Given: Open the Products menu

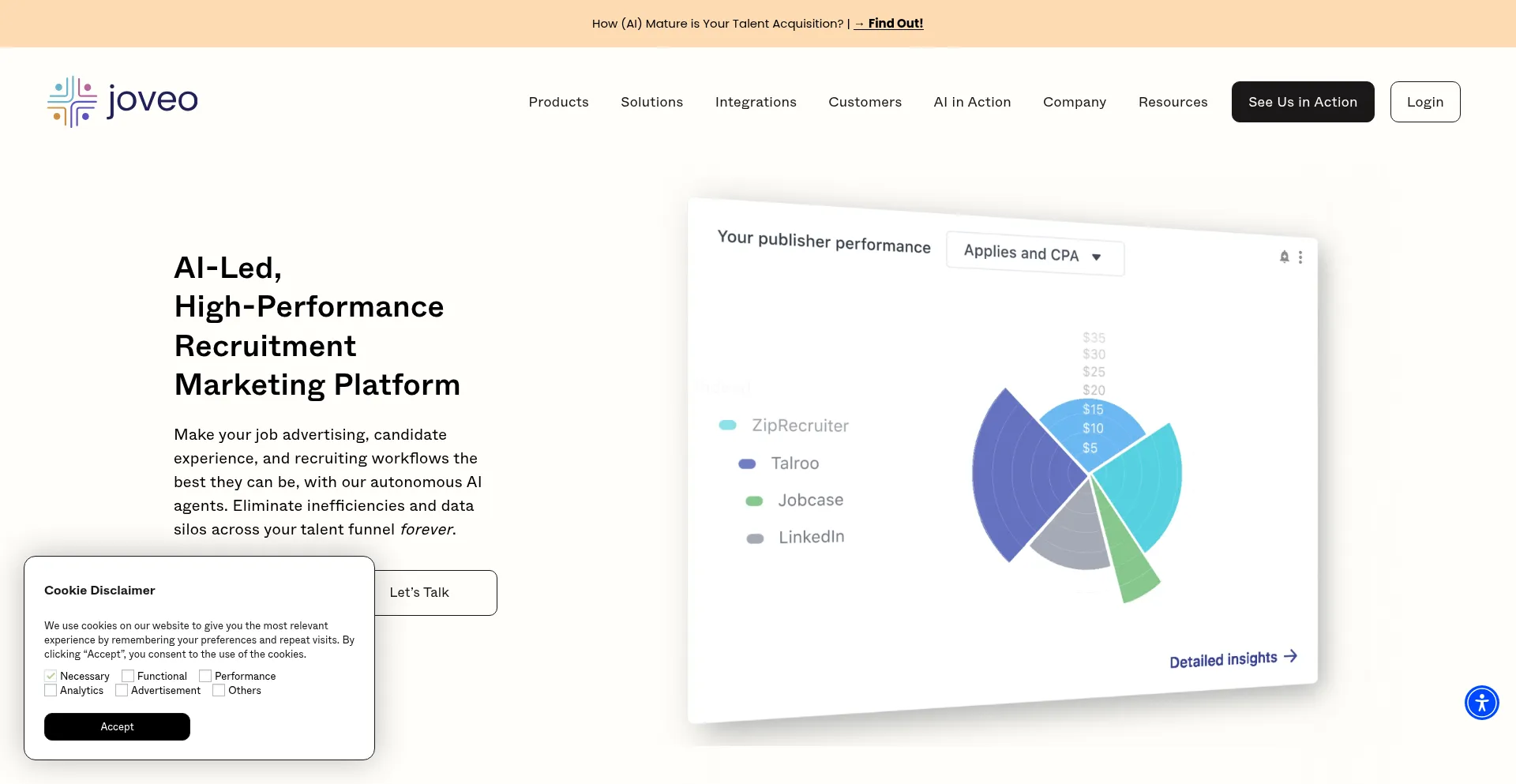Looking at the screenshot, I should point(558,102).
